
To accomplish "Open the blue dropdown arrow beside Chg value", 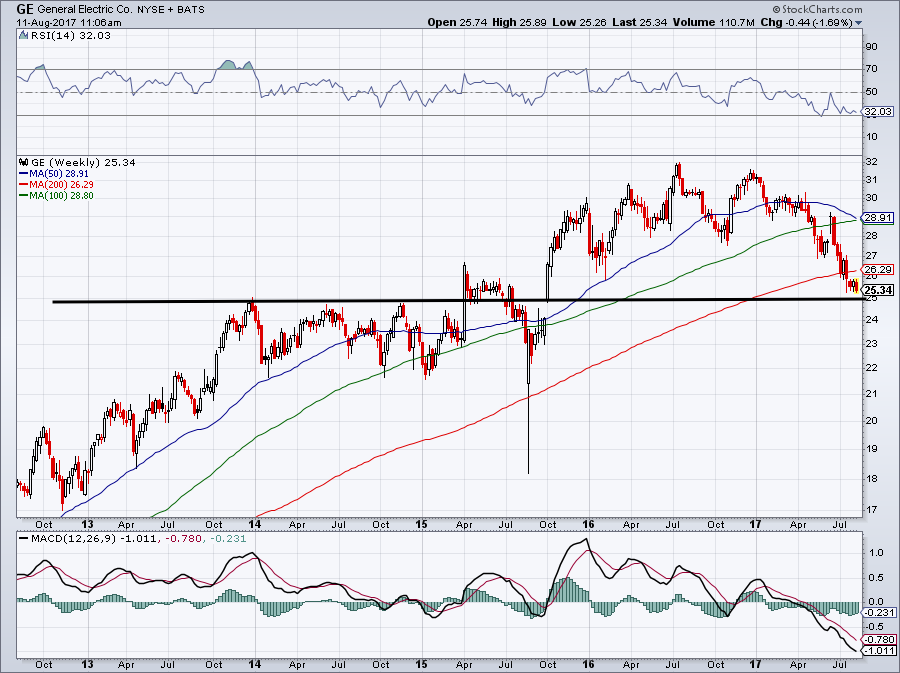I will pos(859,23).
